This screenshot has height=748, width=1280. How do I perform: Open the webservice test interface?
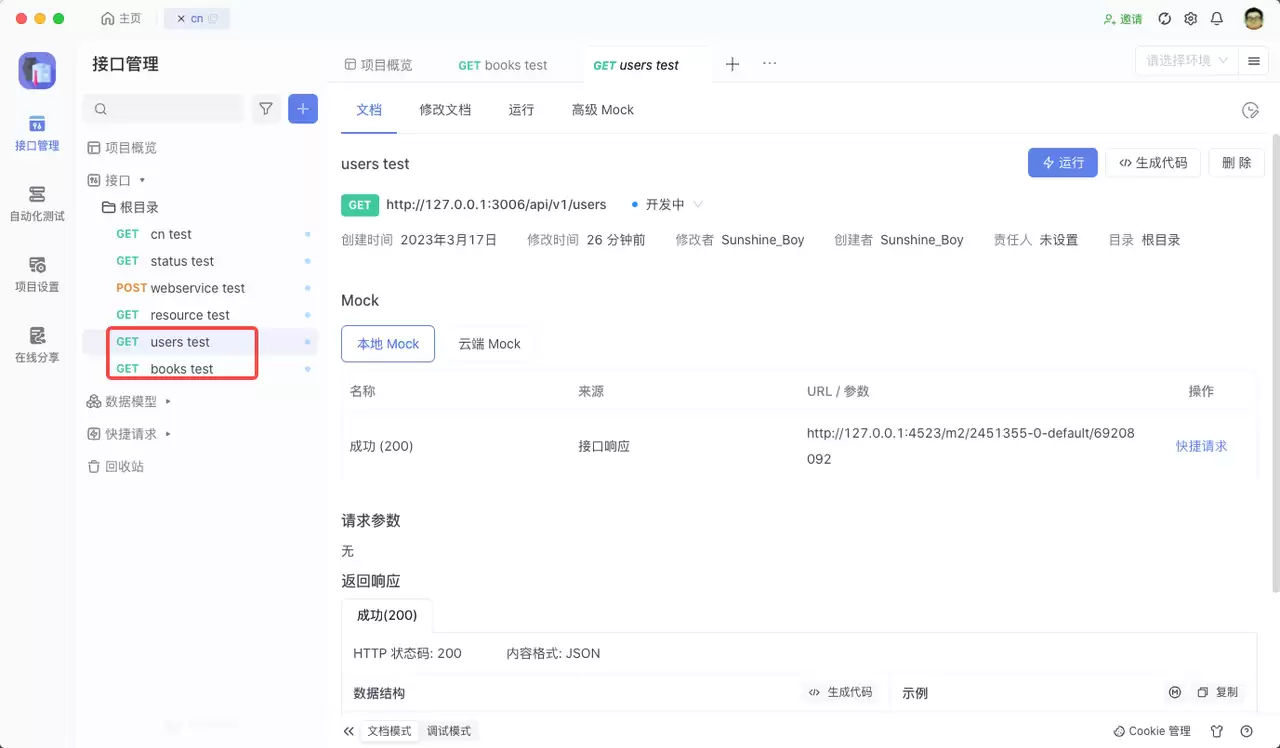[200, 288]
